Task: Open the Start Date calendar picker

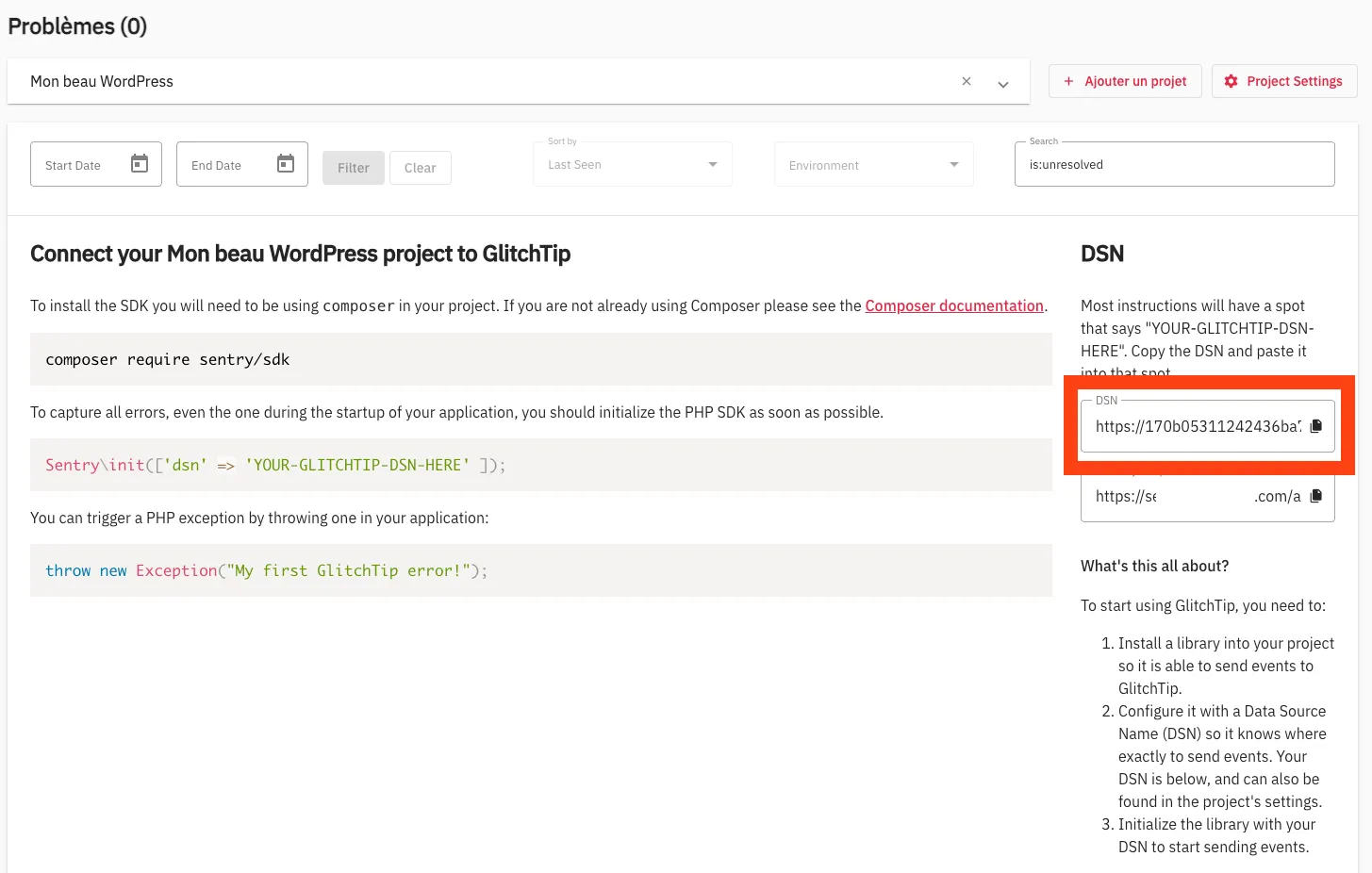Action: (x=140, y=164)
